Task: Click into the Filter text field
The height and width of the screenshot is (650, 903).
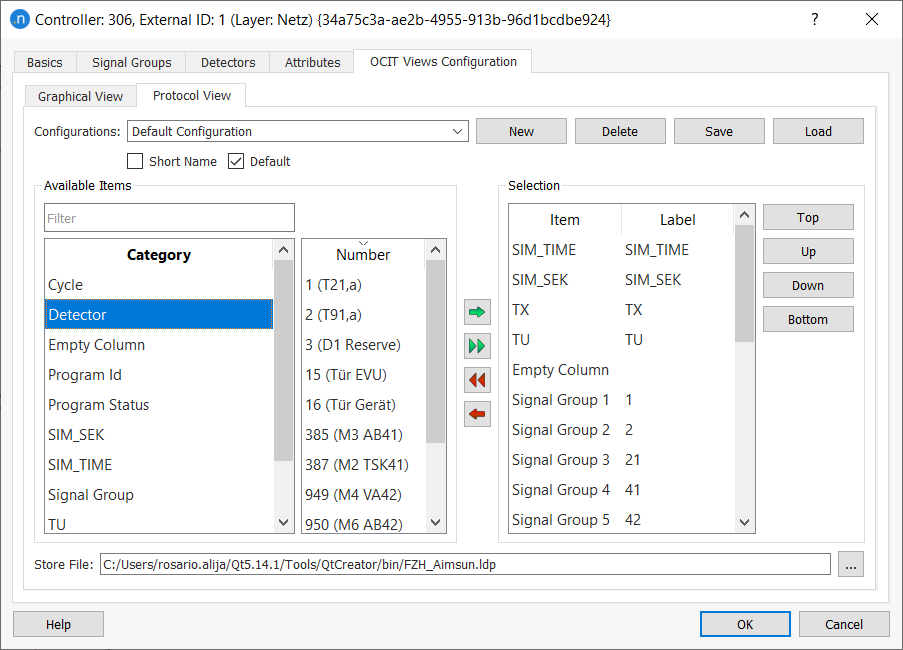Action: coord(169,218)
